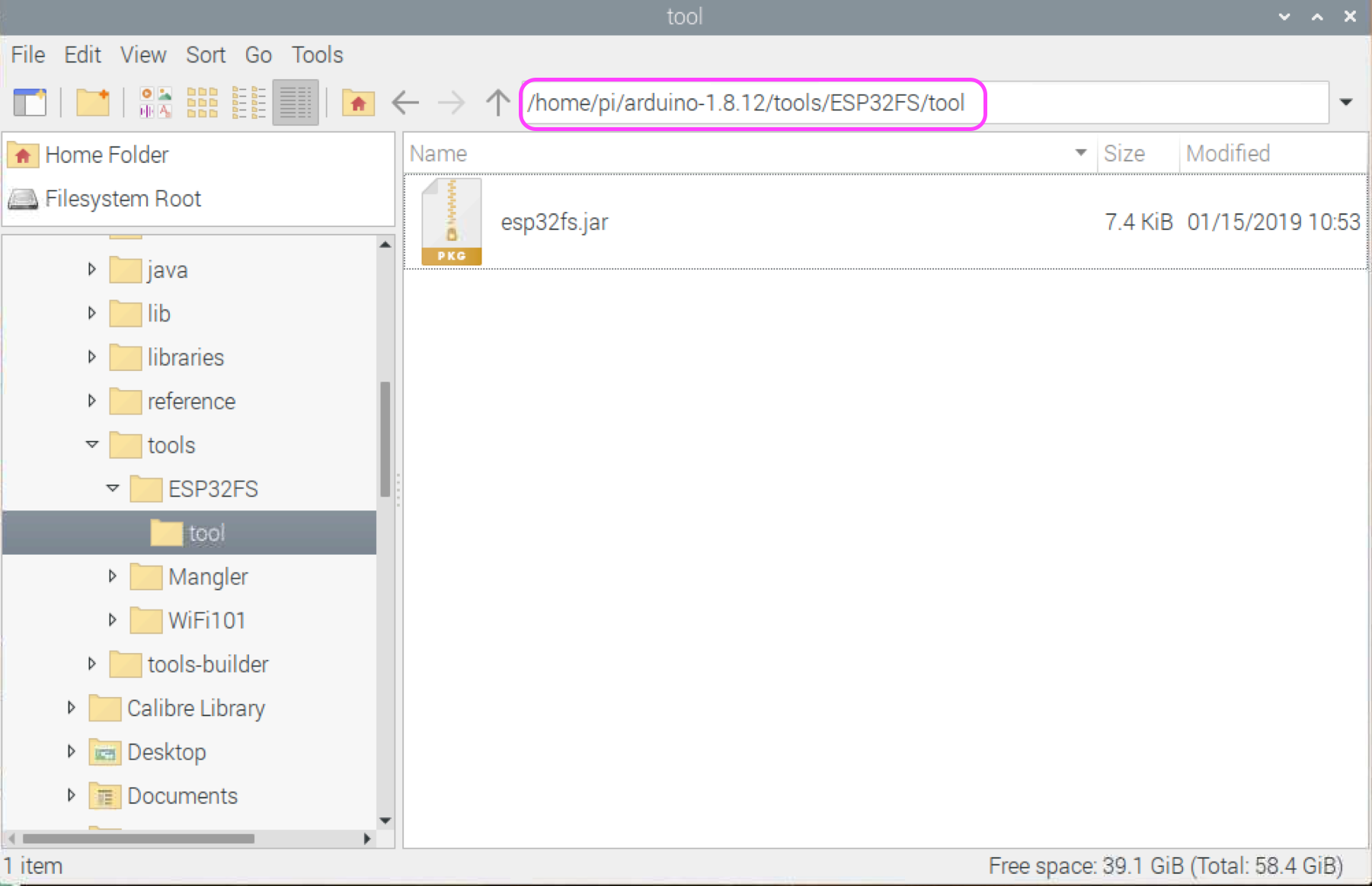Viewport: 1372px width, 886px height.
Task: Sort files by the Name column header
Action: [750, 153]
